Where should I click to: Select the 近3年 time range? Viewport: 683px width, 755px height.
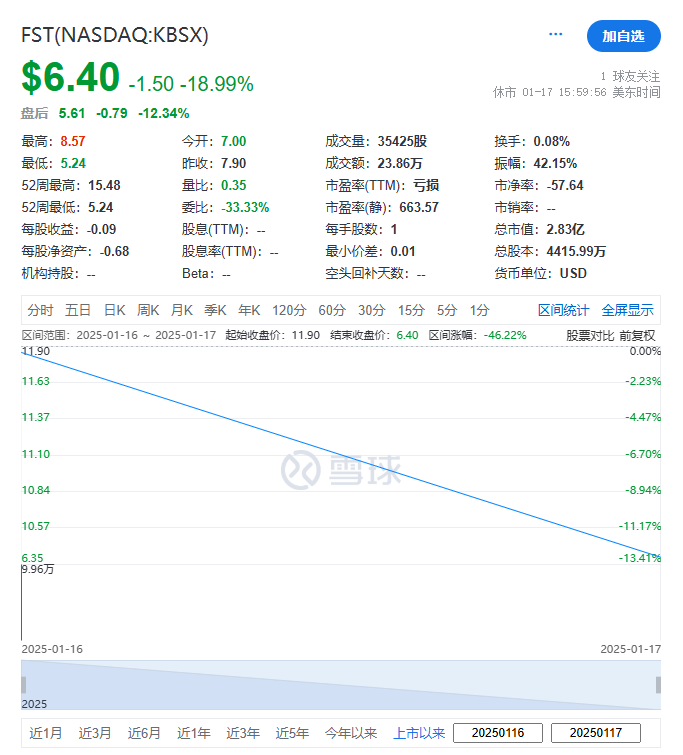coord(243,733)
